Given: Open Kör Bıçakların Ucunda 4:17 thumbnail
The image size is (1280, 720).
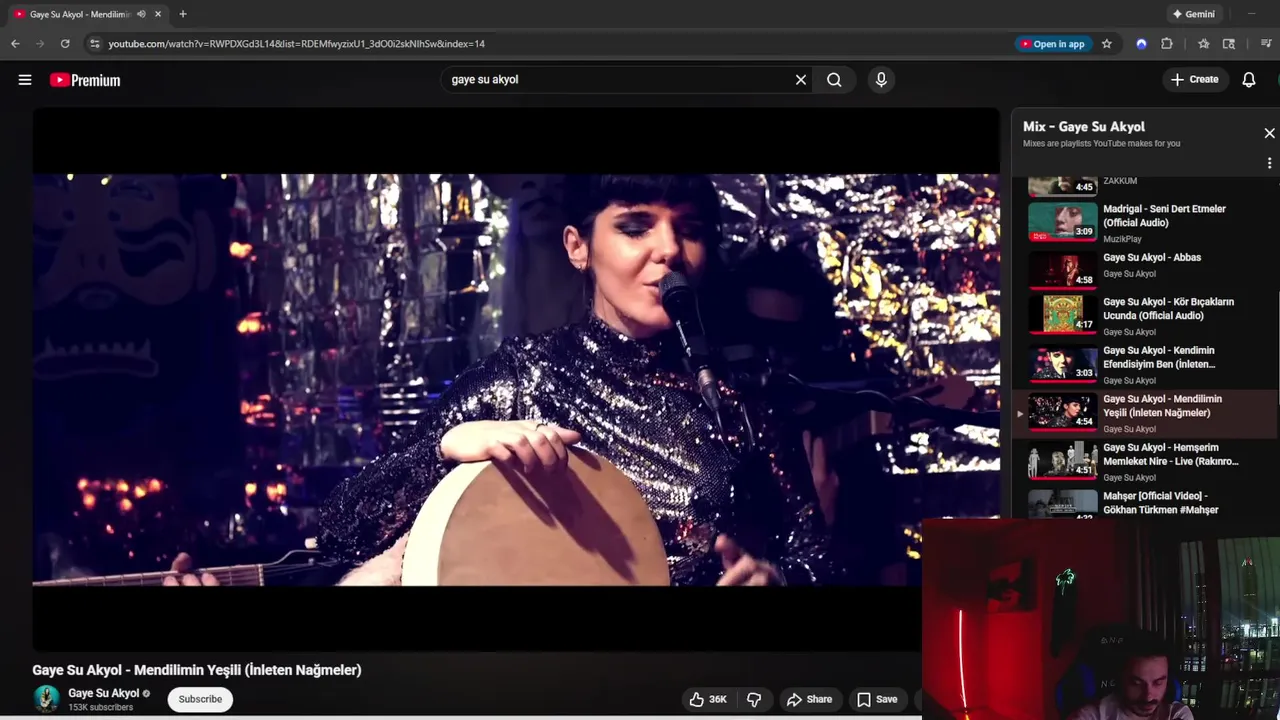Looking at the screenshot, I should (1063, 314).
